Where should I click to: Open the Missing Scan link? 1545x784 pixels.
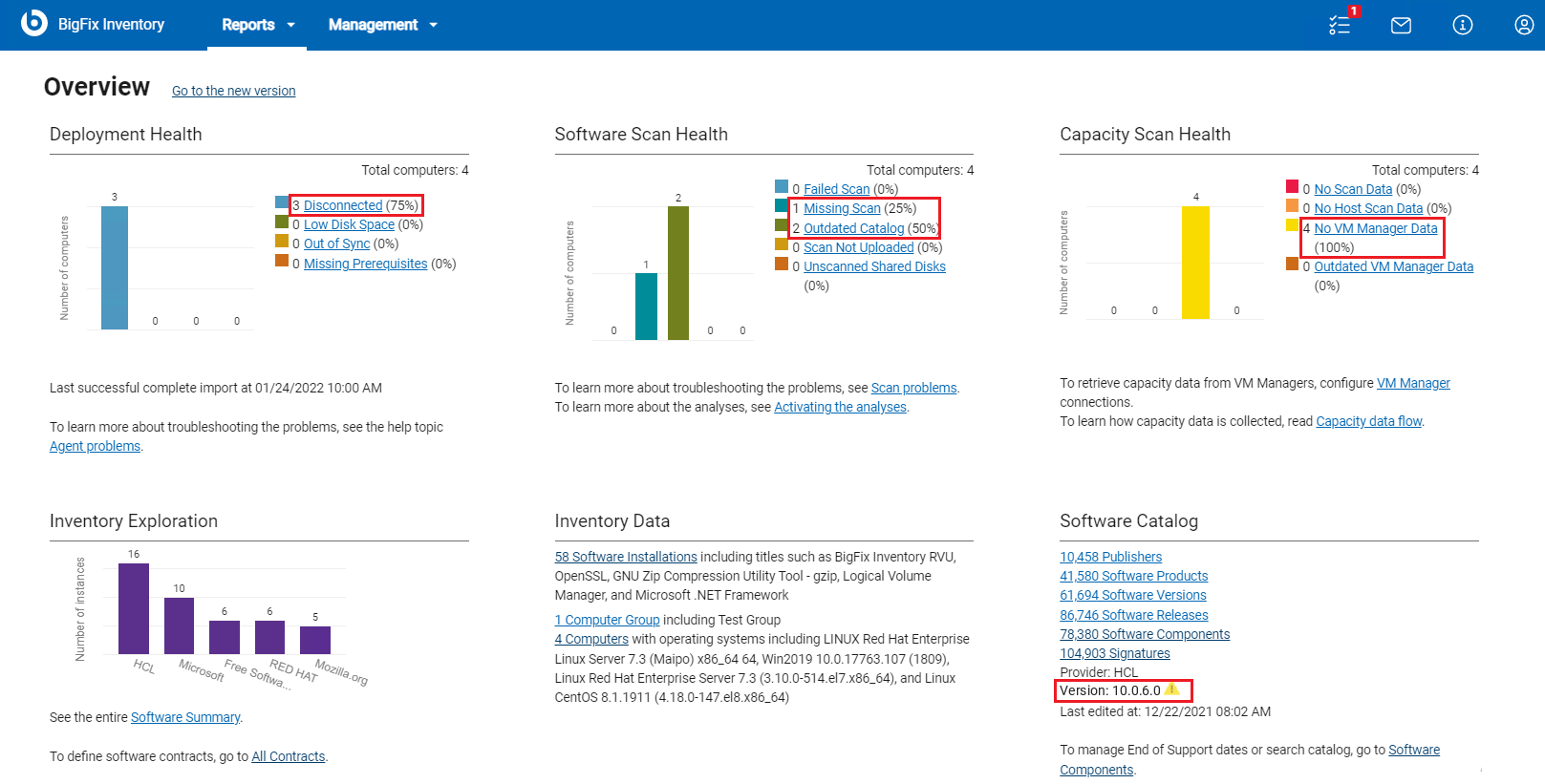pos(842,208)
